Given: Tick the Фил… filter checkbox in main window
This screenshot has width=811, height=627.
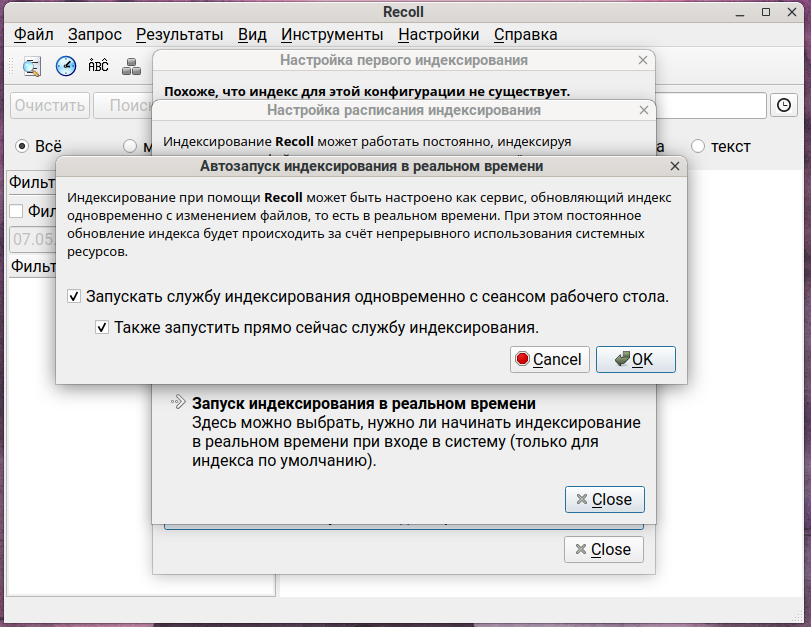Looking at the screenshot, I should 16,211.
